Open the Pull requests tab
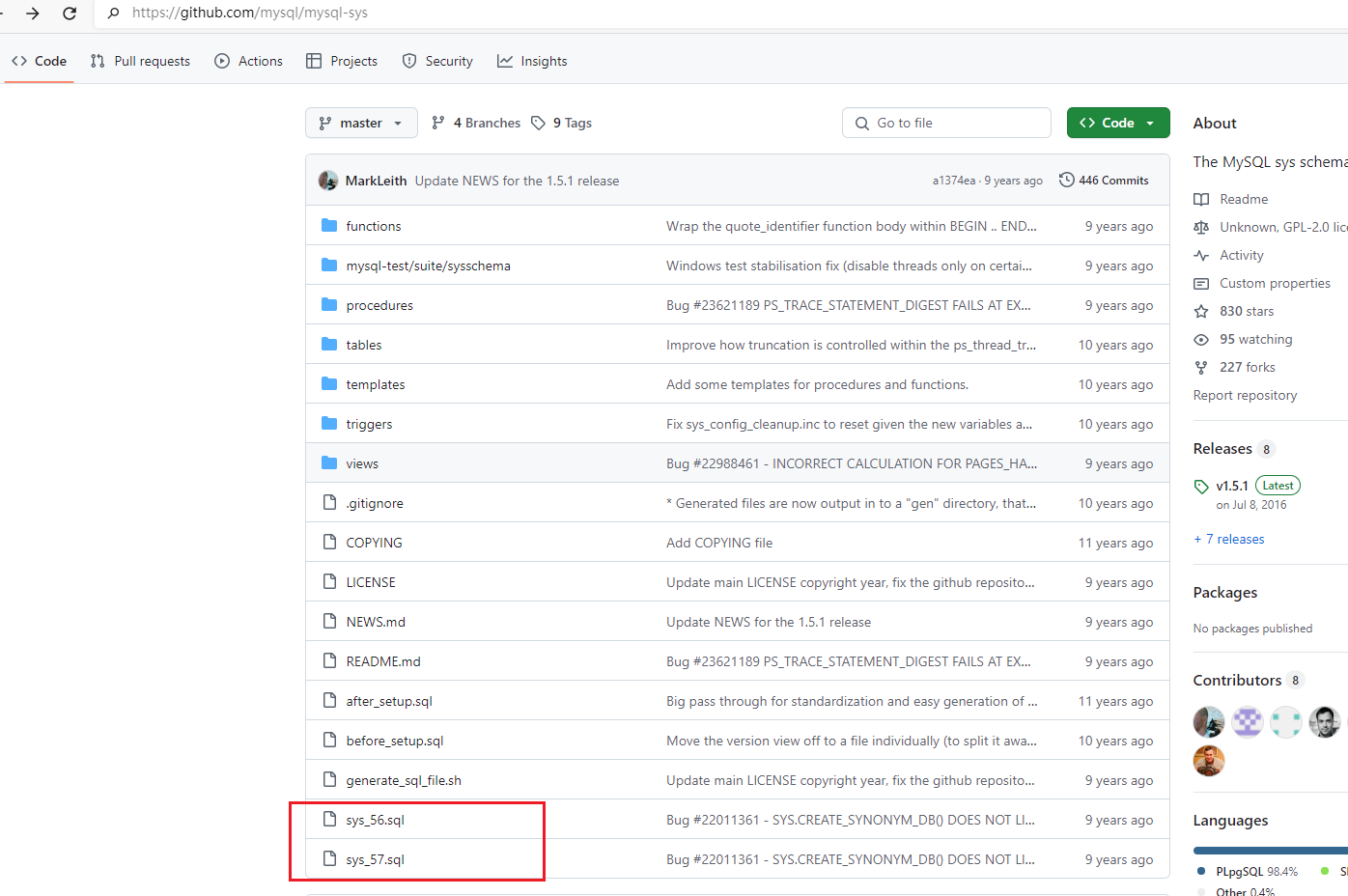Screen dimensions: 1348x896 (x=140, y=61)
